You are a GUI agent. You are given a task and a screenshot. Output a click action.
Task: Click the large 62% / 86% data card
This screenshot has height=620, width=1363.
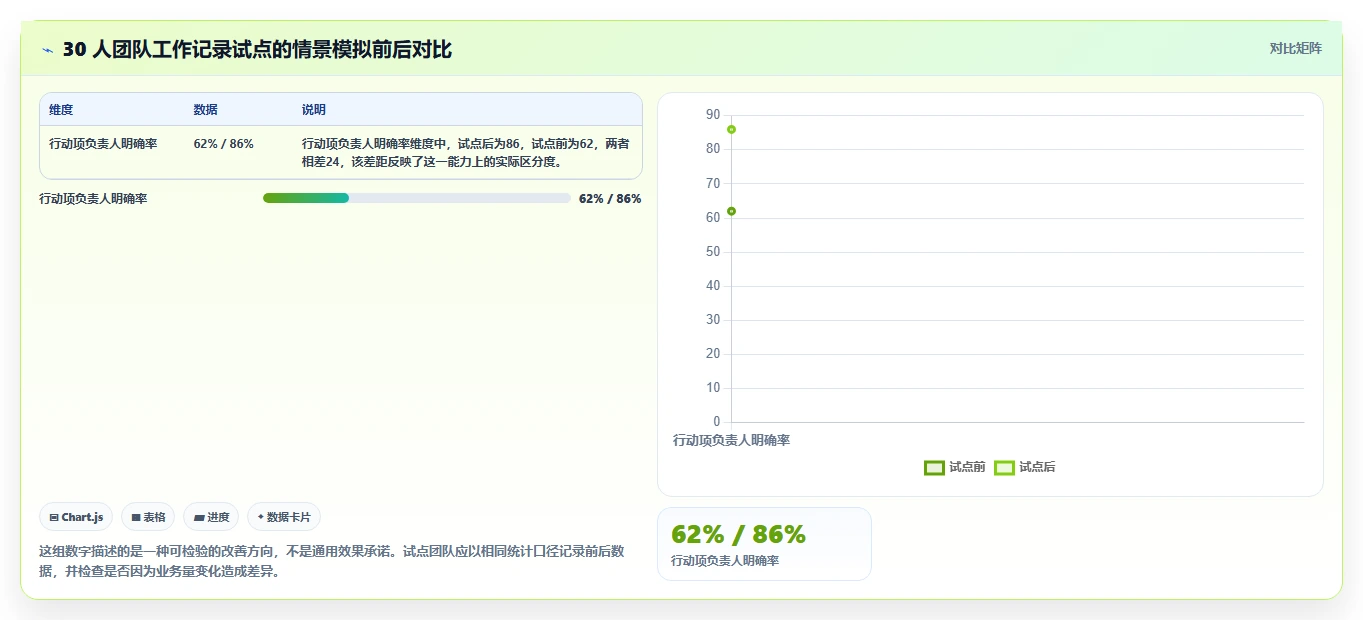[764, 544]
